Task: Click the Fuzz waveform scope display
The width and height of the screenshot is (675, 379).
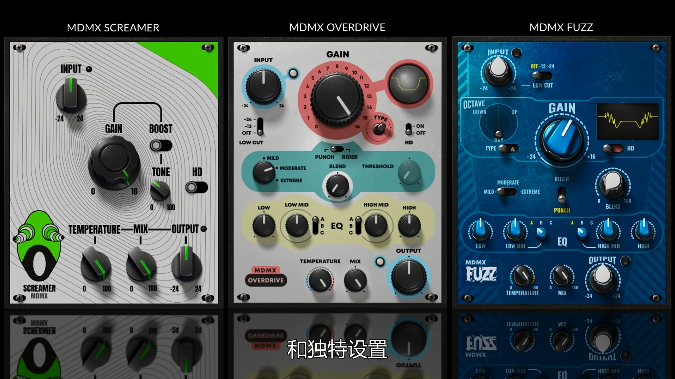Action: tap(628, 121)
